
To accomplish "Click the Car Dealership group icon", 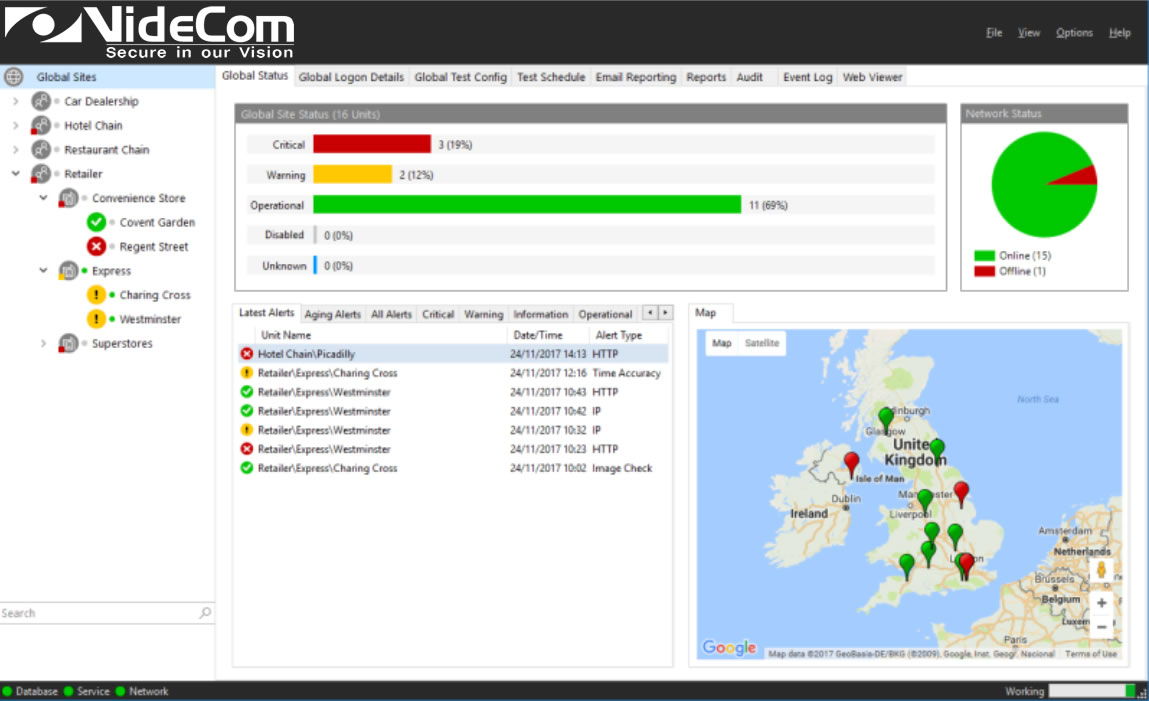I will (x=41, y=101).
